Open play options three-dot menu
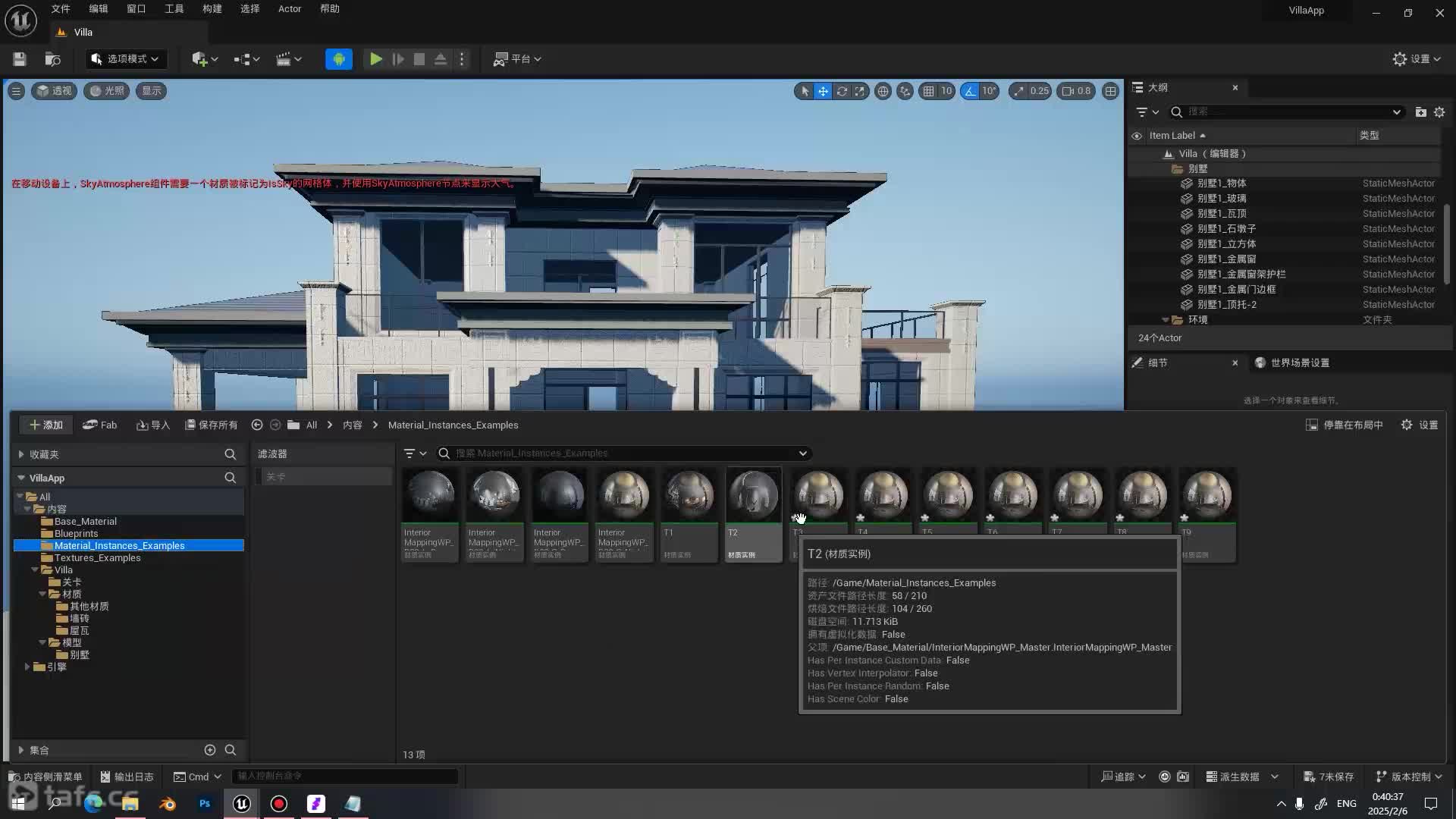This screenshot has width=1456, height=819. tap(462, 59)
